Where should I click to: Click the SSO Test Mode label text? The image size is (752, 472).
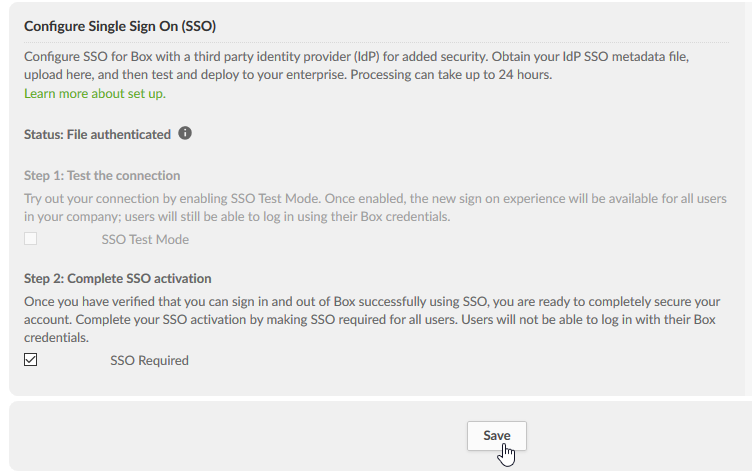tap(145, 239)
